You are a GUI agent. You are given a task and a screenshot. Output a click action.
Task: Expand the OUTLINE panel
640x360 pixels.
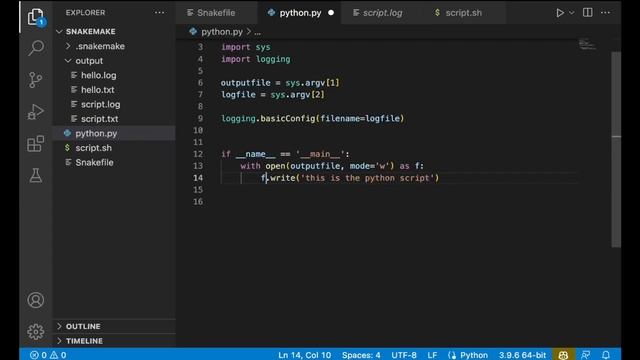point(114,327)
